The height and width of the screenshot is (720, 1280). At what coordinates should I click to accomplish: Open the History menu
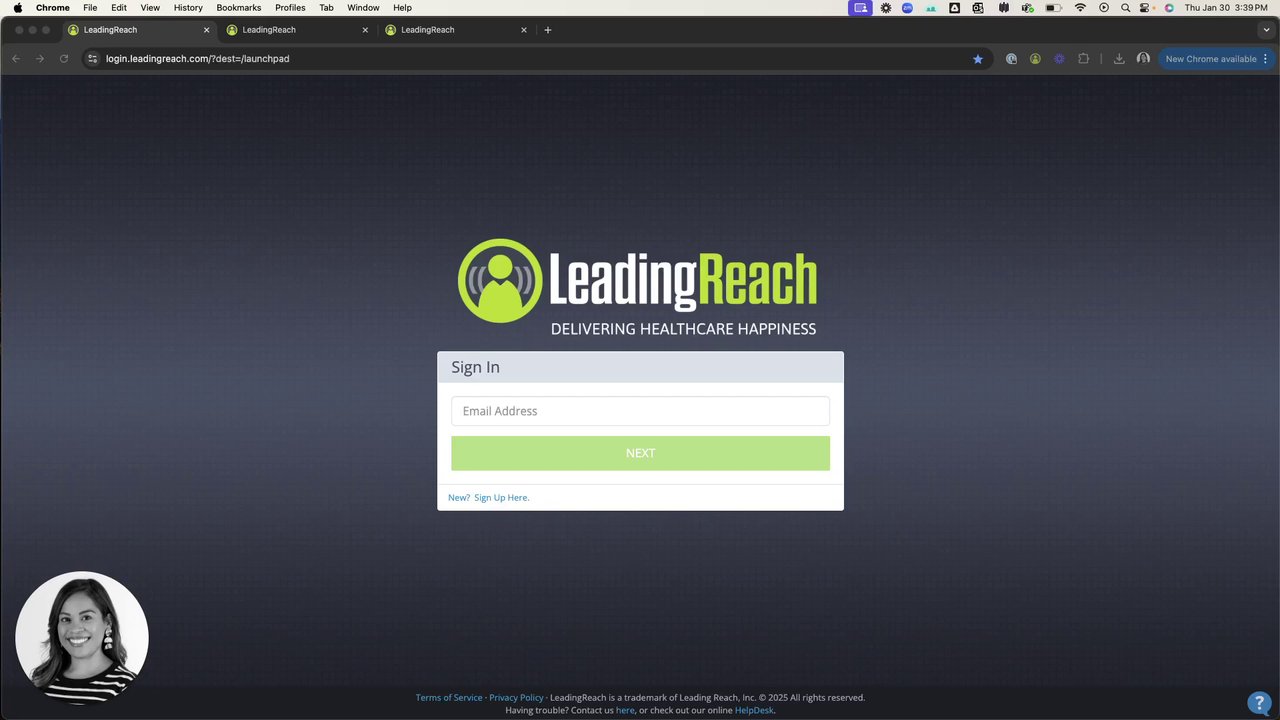click(188, 8)
